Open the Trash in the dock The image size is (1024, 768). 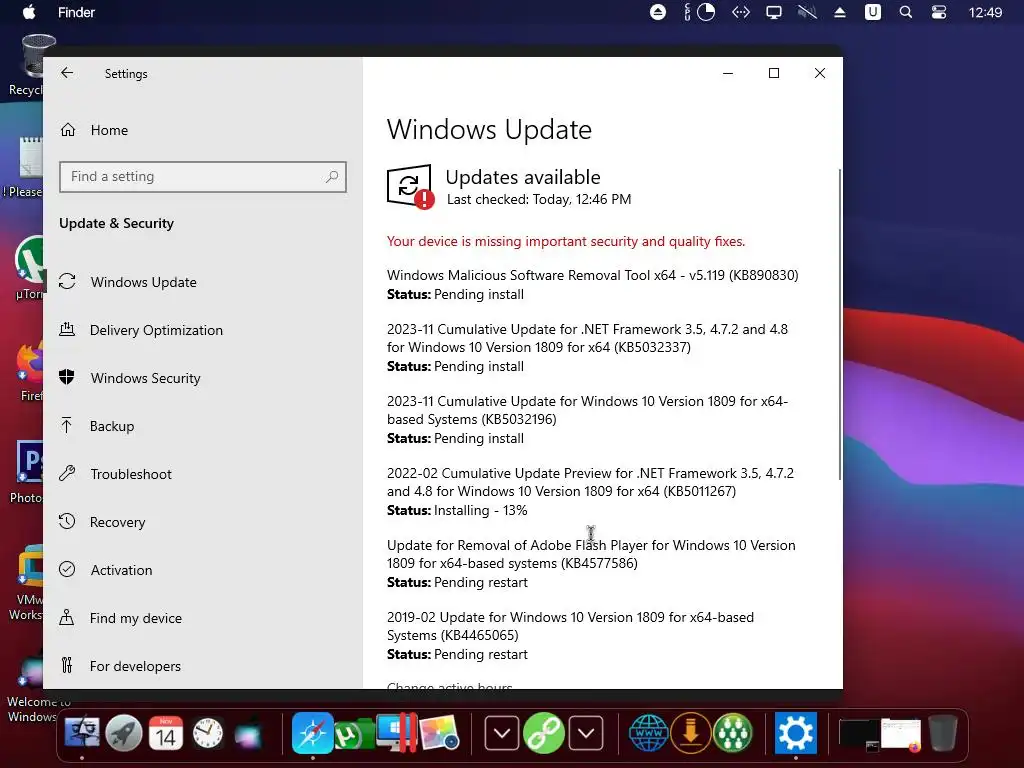click(x=942, y=733)
